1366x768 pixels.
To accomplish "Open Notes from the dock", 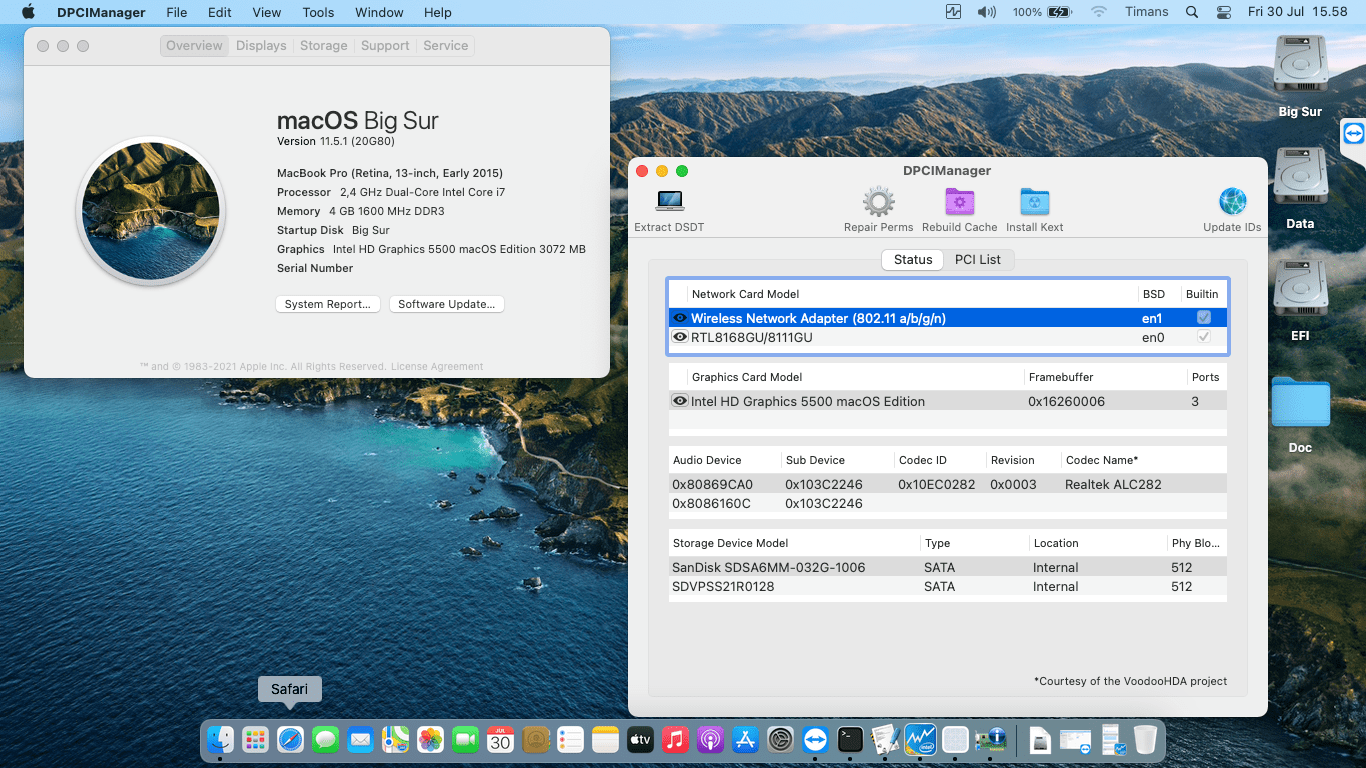I will tap(605, 740).
